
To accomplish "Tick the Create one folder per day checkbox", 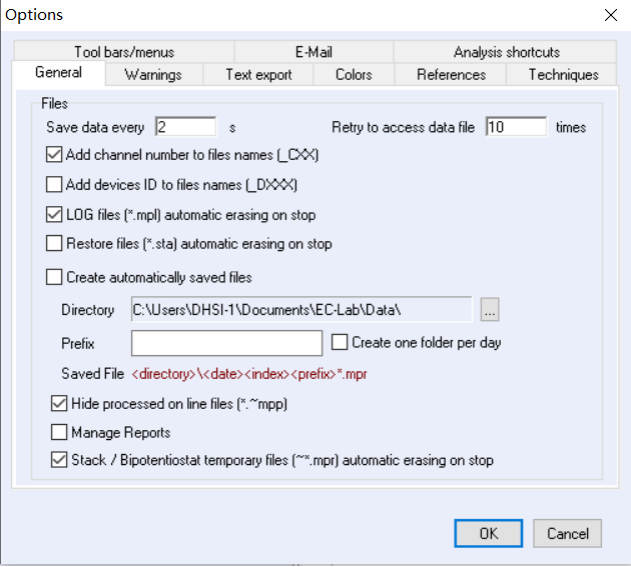I will [x=340, y=342].
